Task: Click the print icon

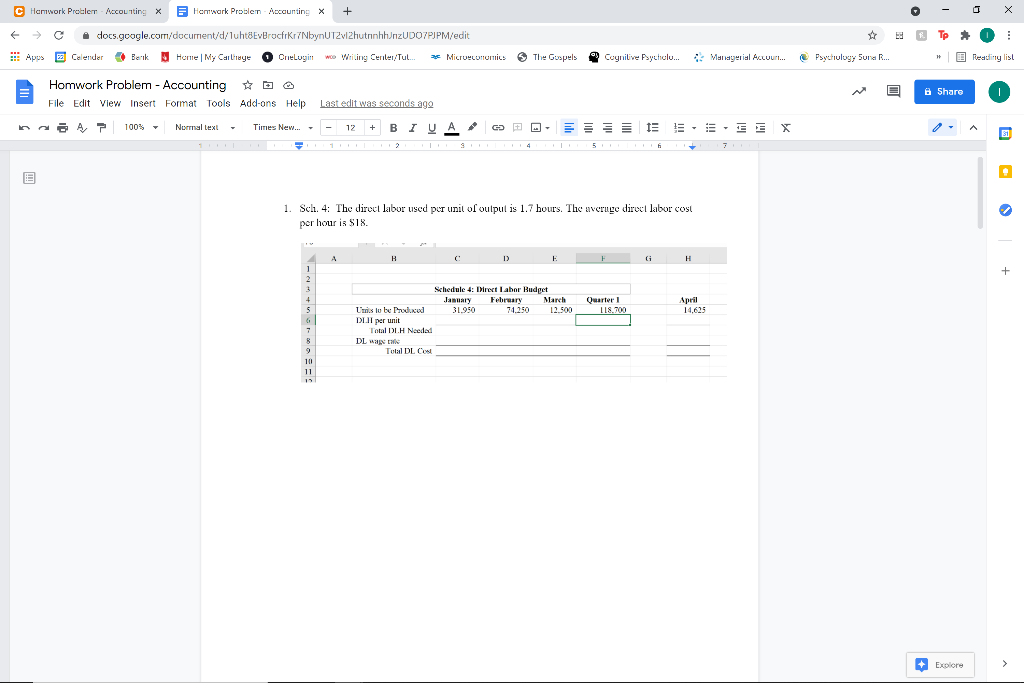Action: [60, 127]
